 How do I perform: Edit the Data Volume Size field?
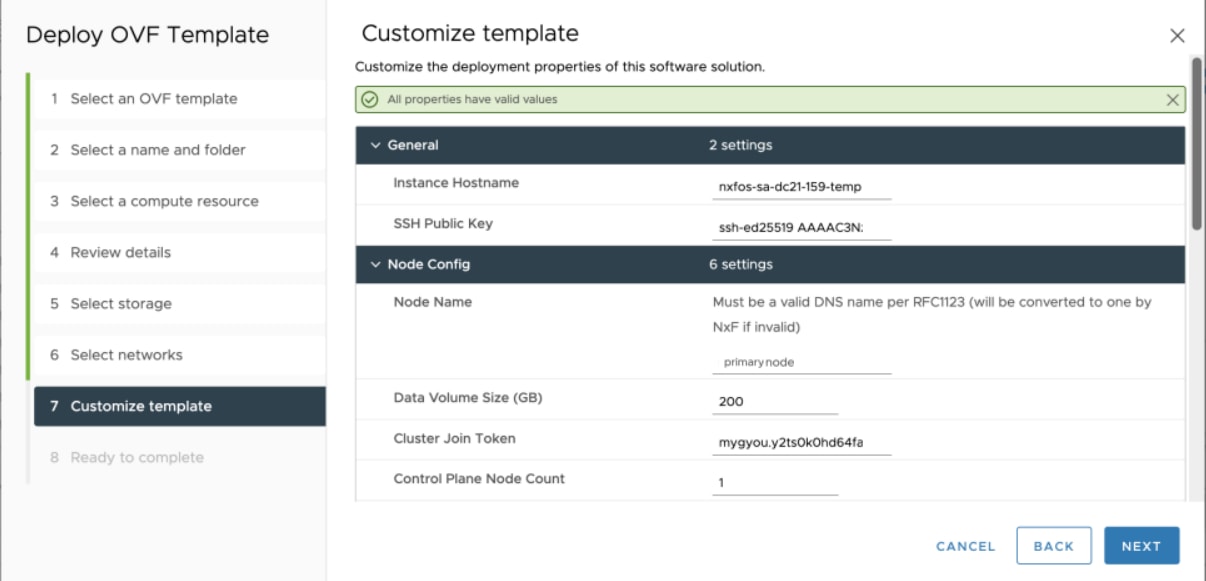tap(775, 402)
